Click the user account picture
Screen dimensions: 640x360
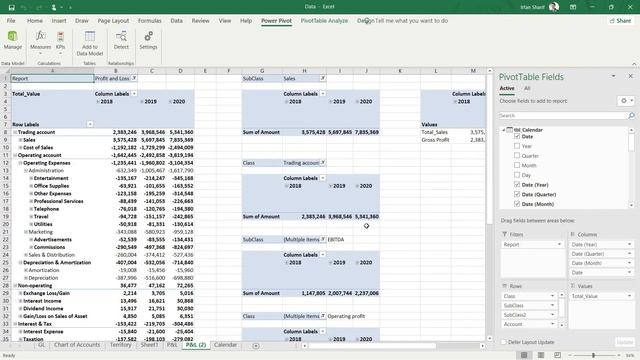(553, 7)
